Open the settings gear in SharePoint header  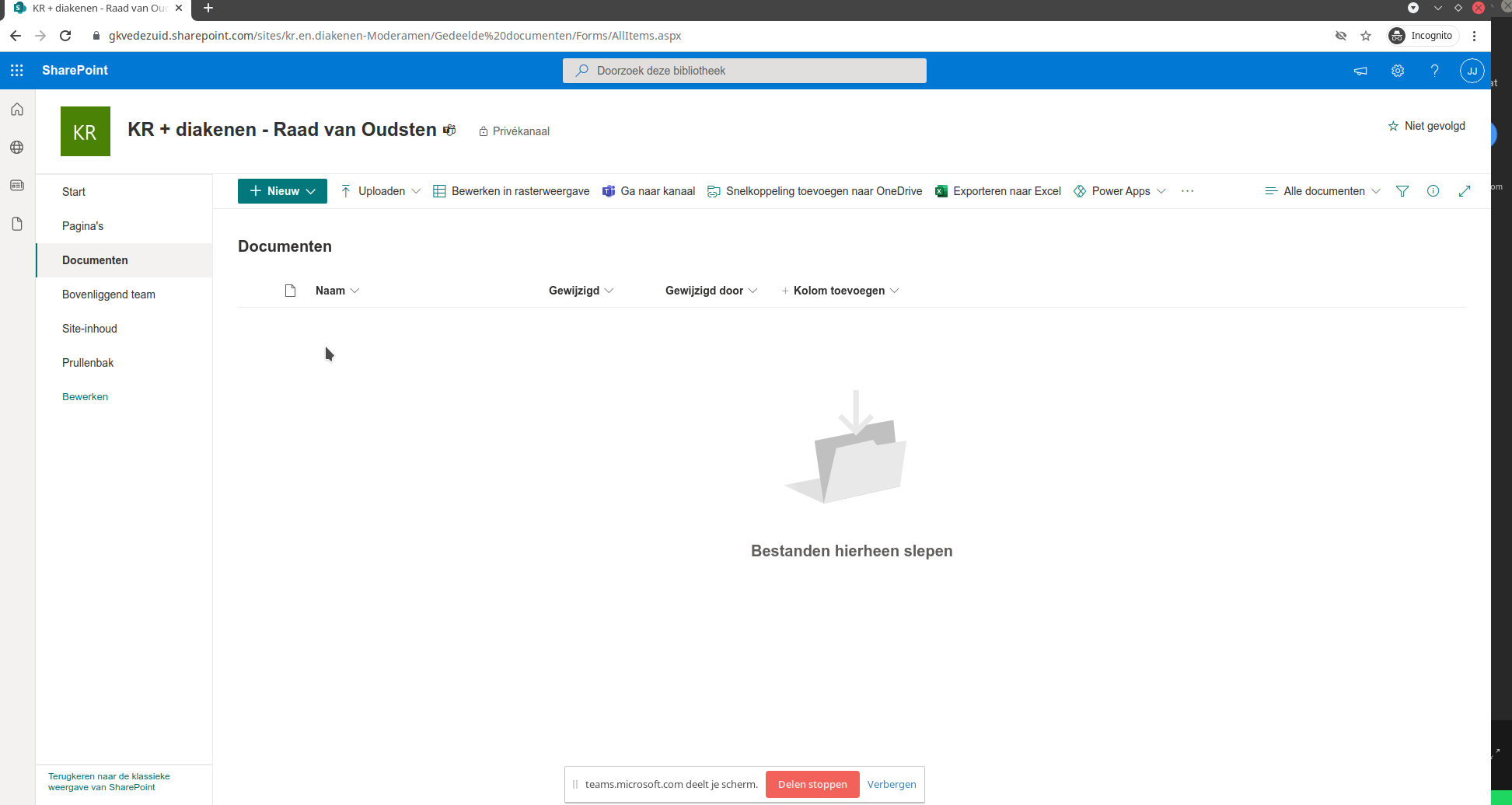coord(1397,71)
